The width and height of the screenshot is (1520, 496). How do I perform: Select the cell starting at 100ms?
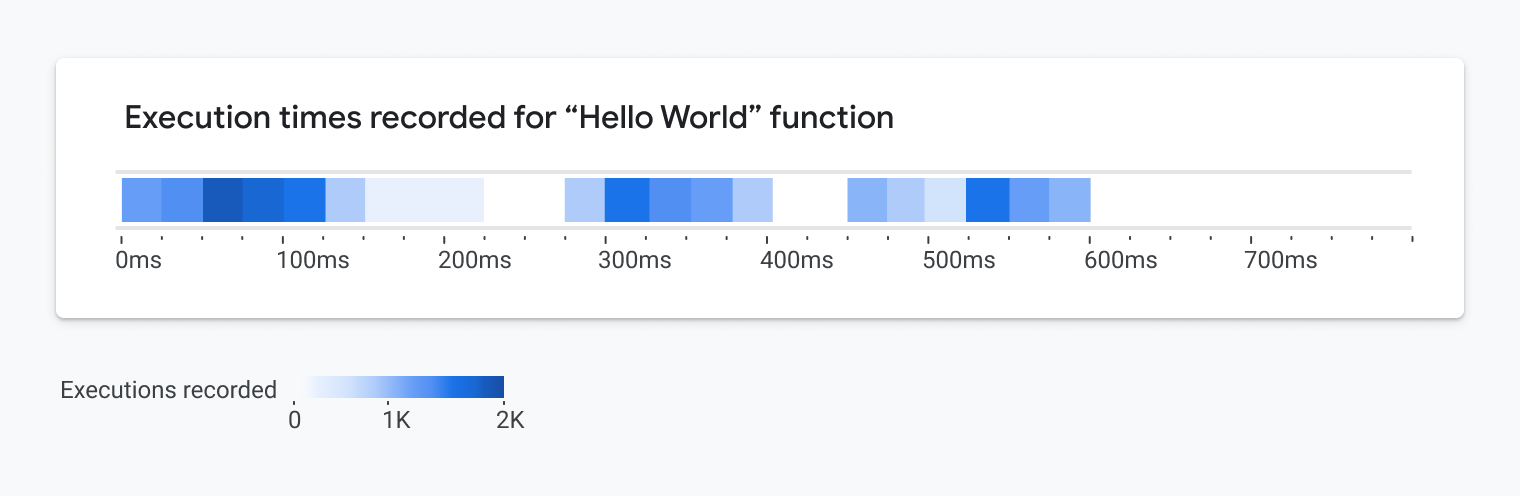[305, 199]
